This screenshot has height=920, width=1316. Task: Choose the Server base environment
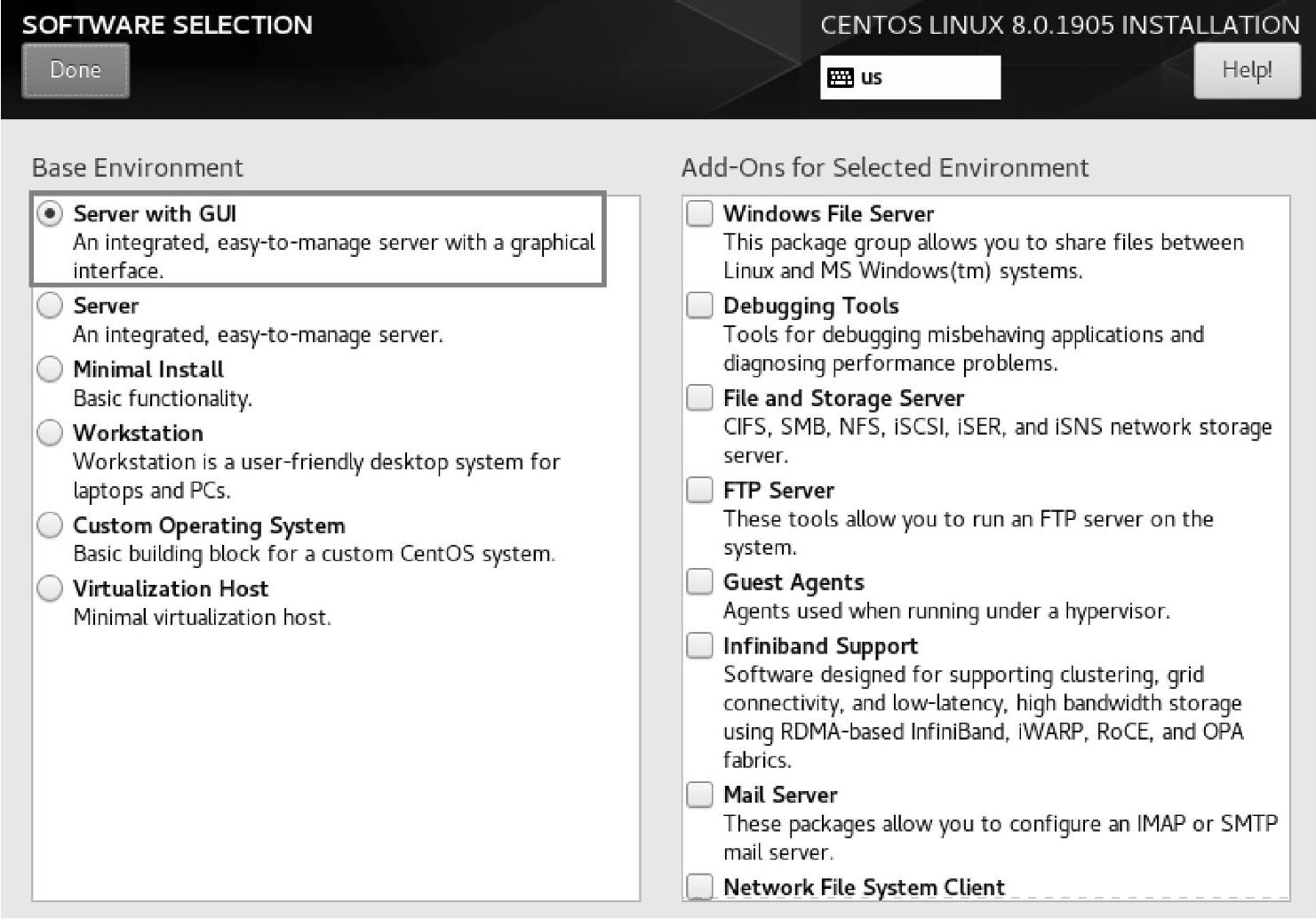50,306
